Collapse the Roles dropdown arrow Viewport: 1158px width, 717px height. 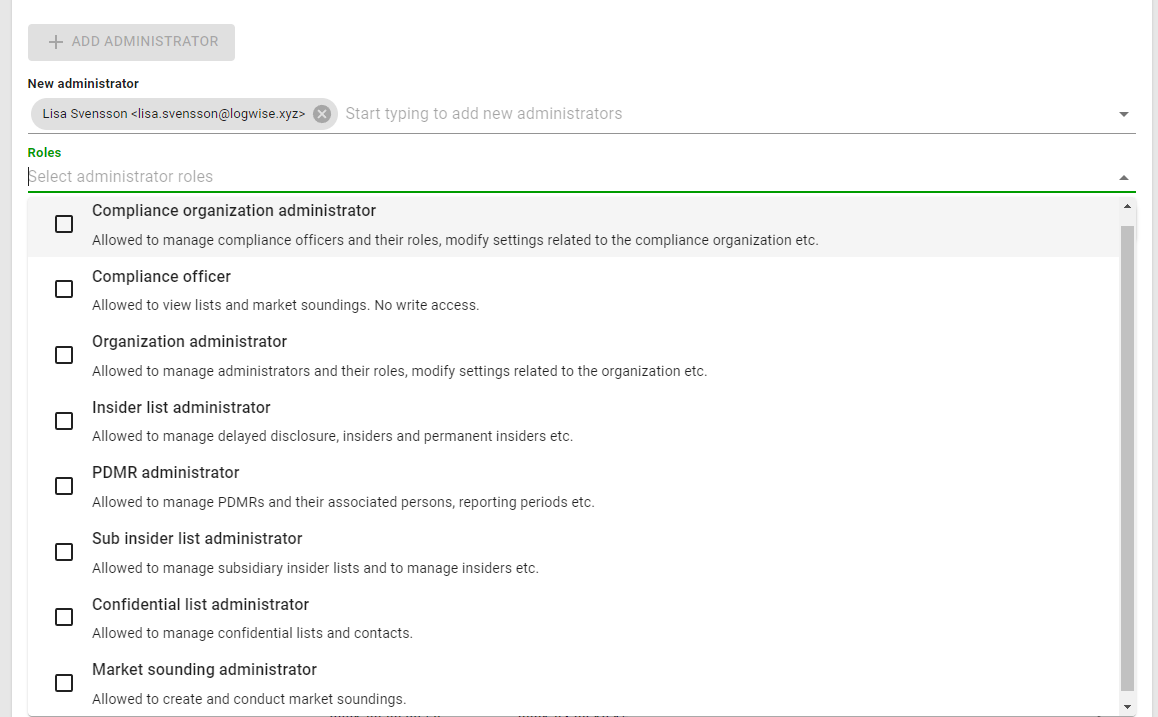(x=1123, y=177)
